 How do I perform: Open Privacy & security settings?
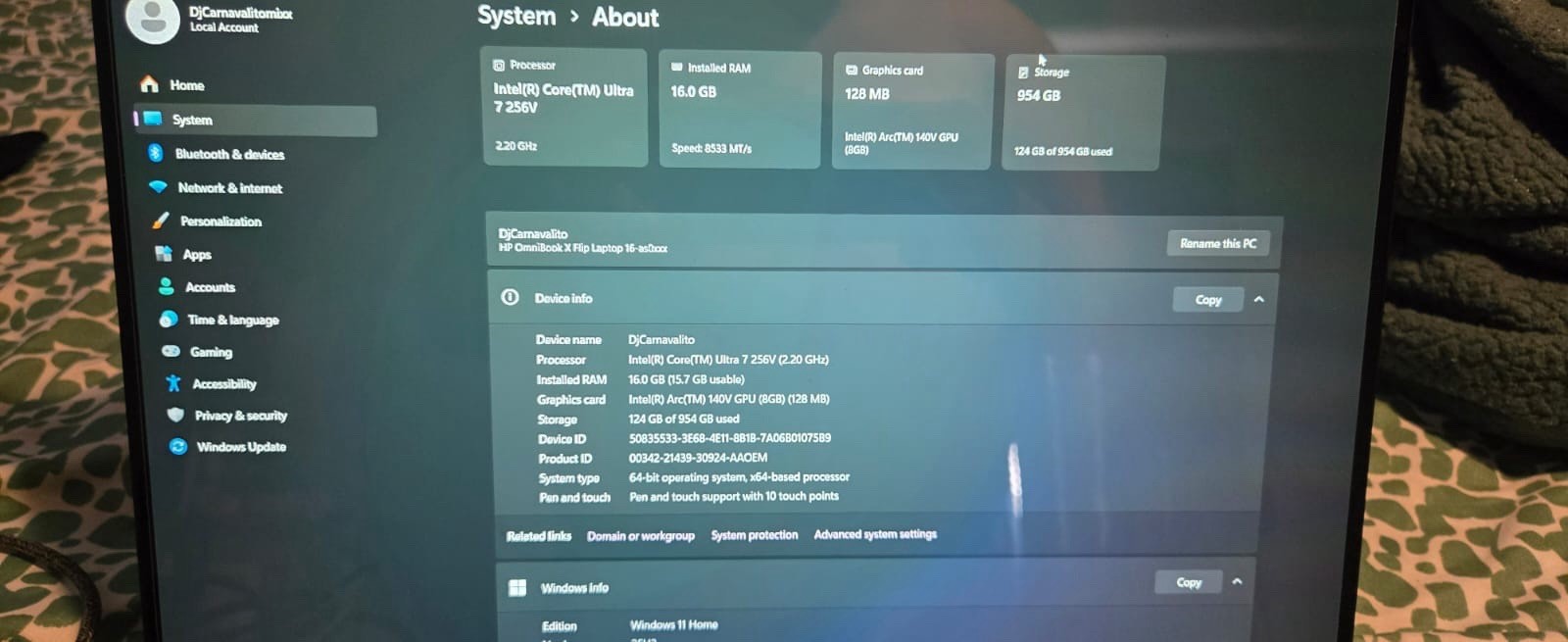tap(240, 416)
